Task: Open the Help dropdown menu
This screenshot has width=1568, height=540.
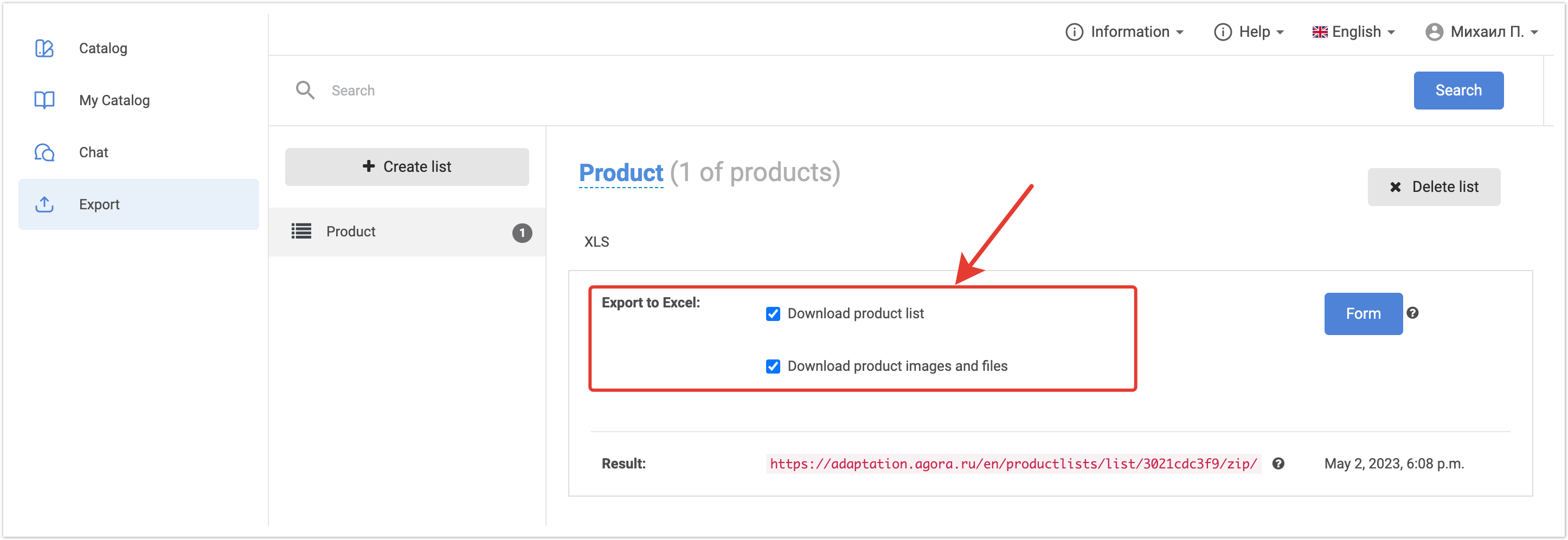Action: 1249,31
